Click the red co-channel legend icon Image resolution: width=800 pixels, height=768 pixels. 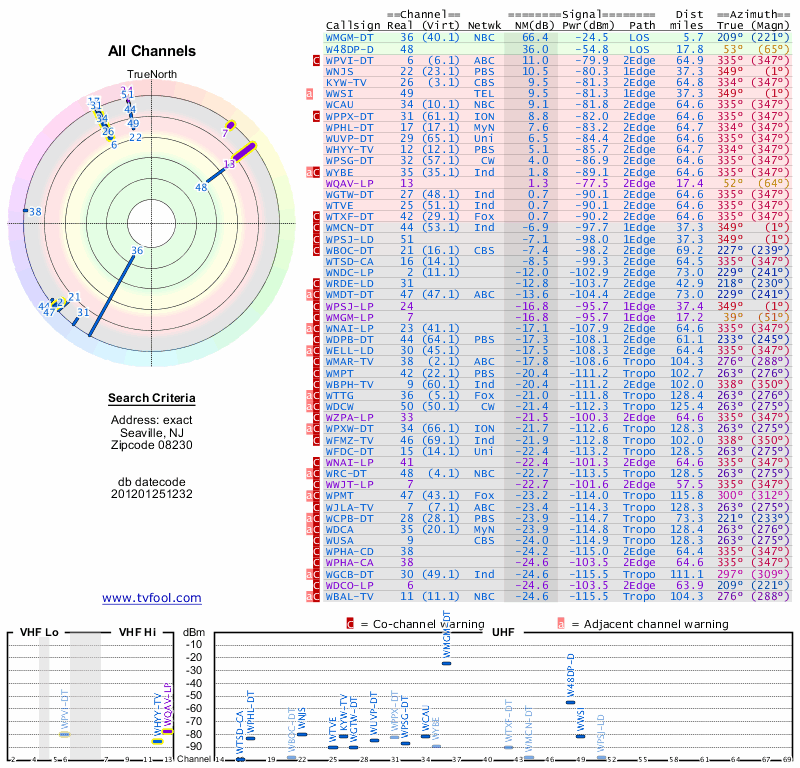coord(350,624)
